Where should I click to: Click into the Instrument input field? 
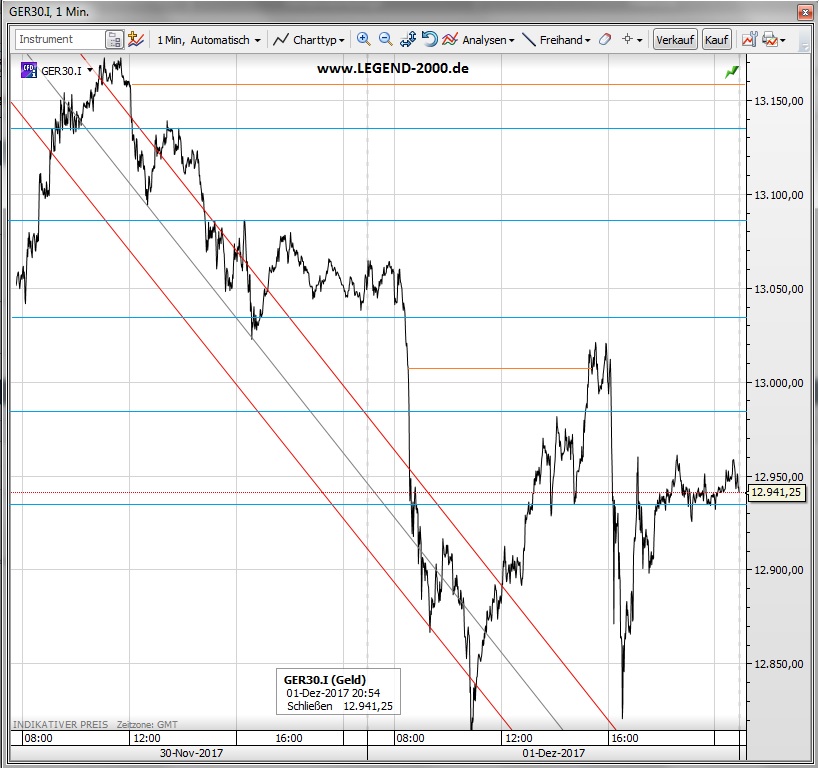[x=59, y=40]
